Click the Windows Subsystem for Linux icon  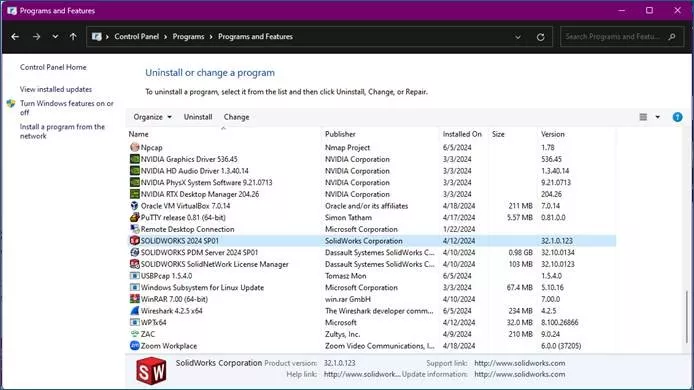135,287
